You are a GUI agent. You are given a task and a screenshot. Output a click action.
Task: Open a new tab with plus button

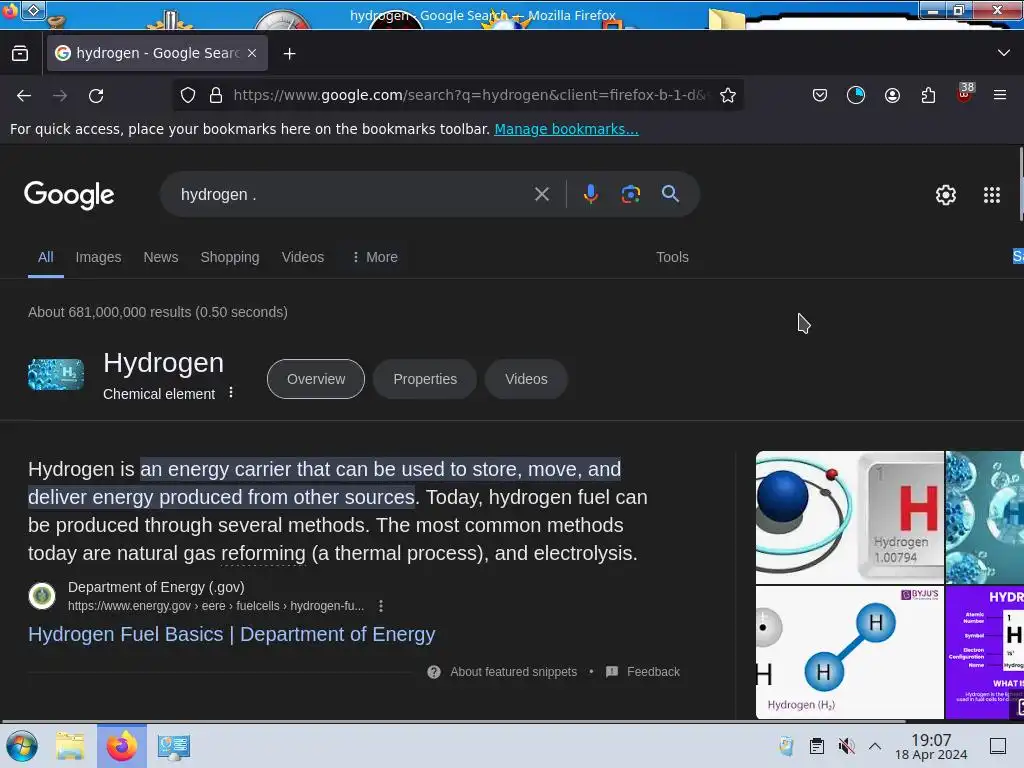(289, 54)
